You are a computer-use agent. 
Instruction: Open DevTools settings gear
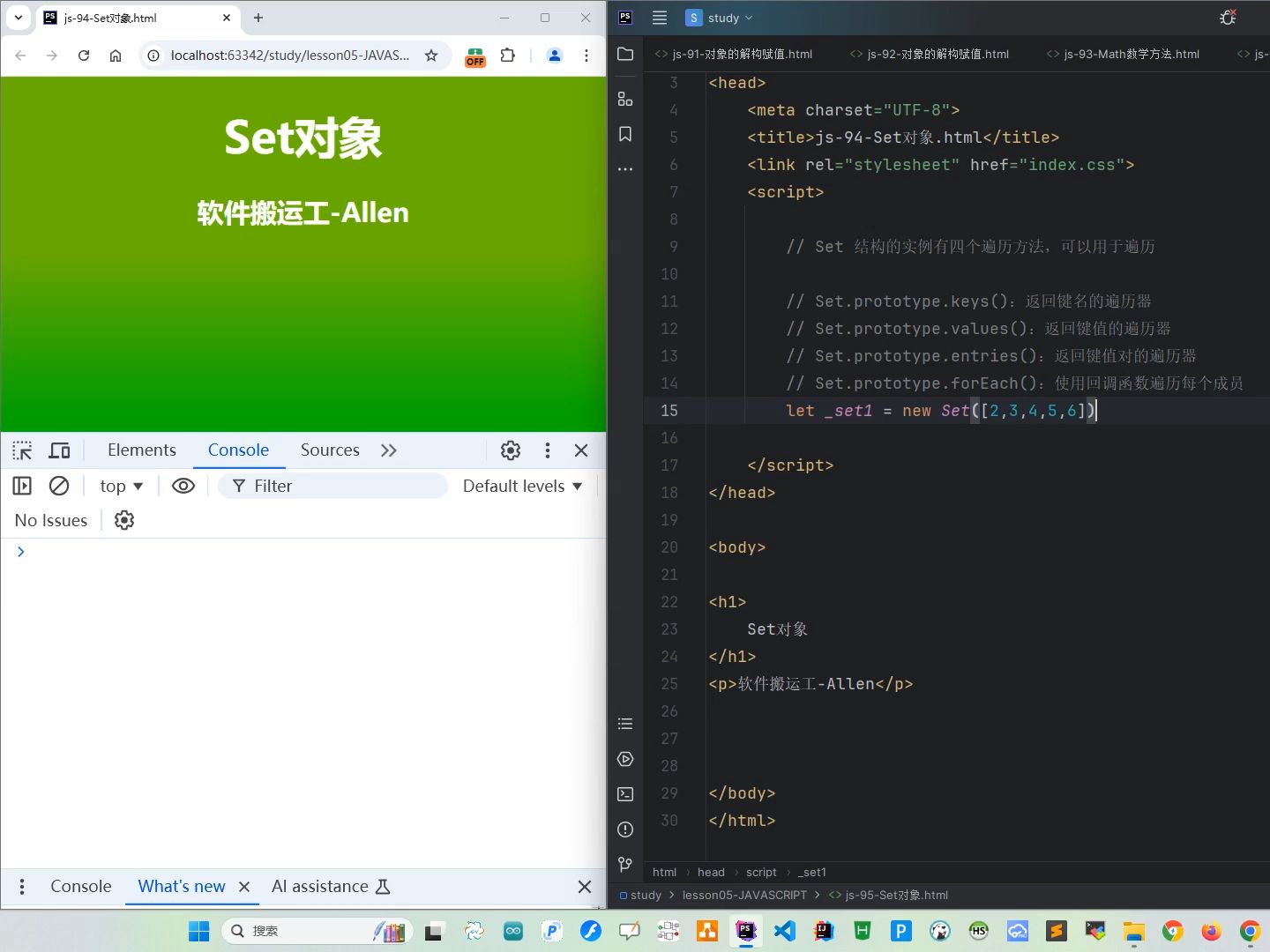tap(511, 450)
